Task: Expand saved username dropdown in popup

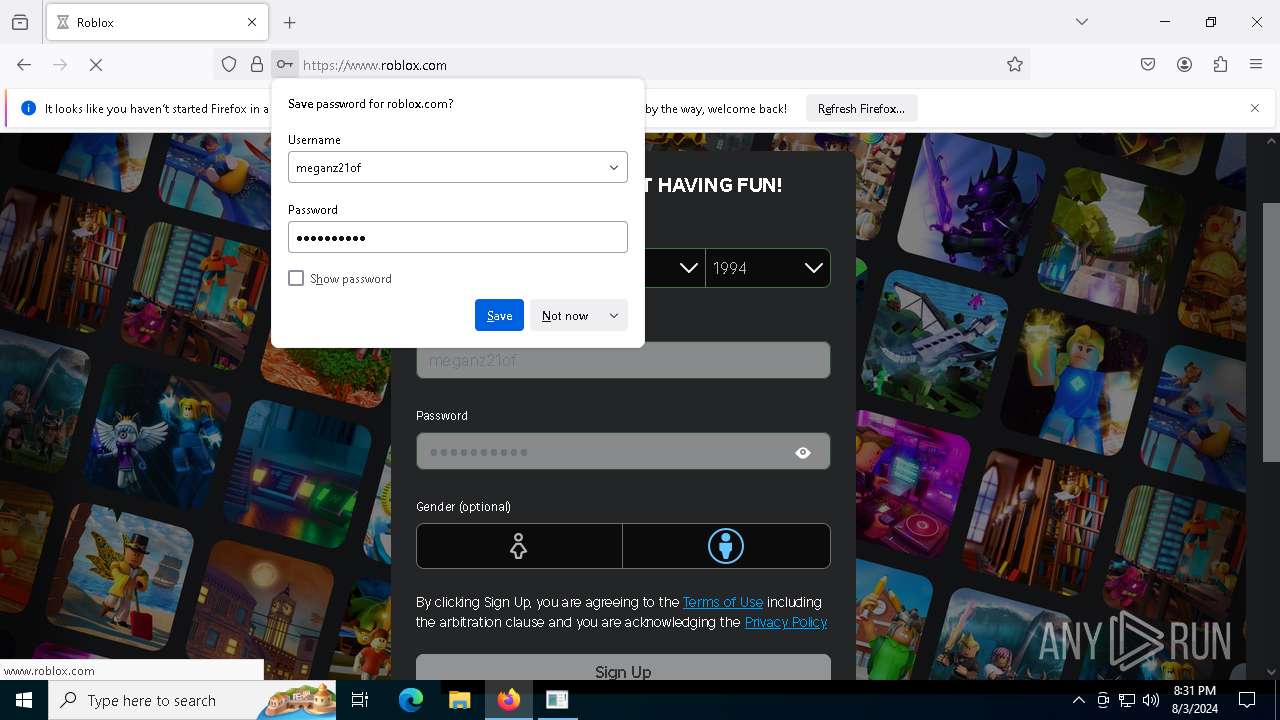Action: tap(614, 168)
